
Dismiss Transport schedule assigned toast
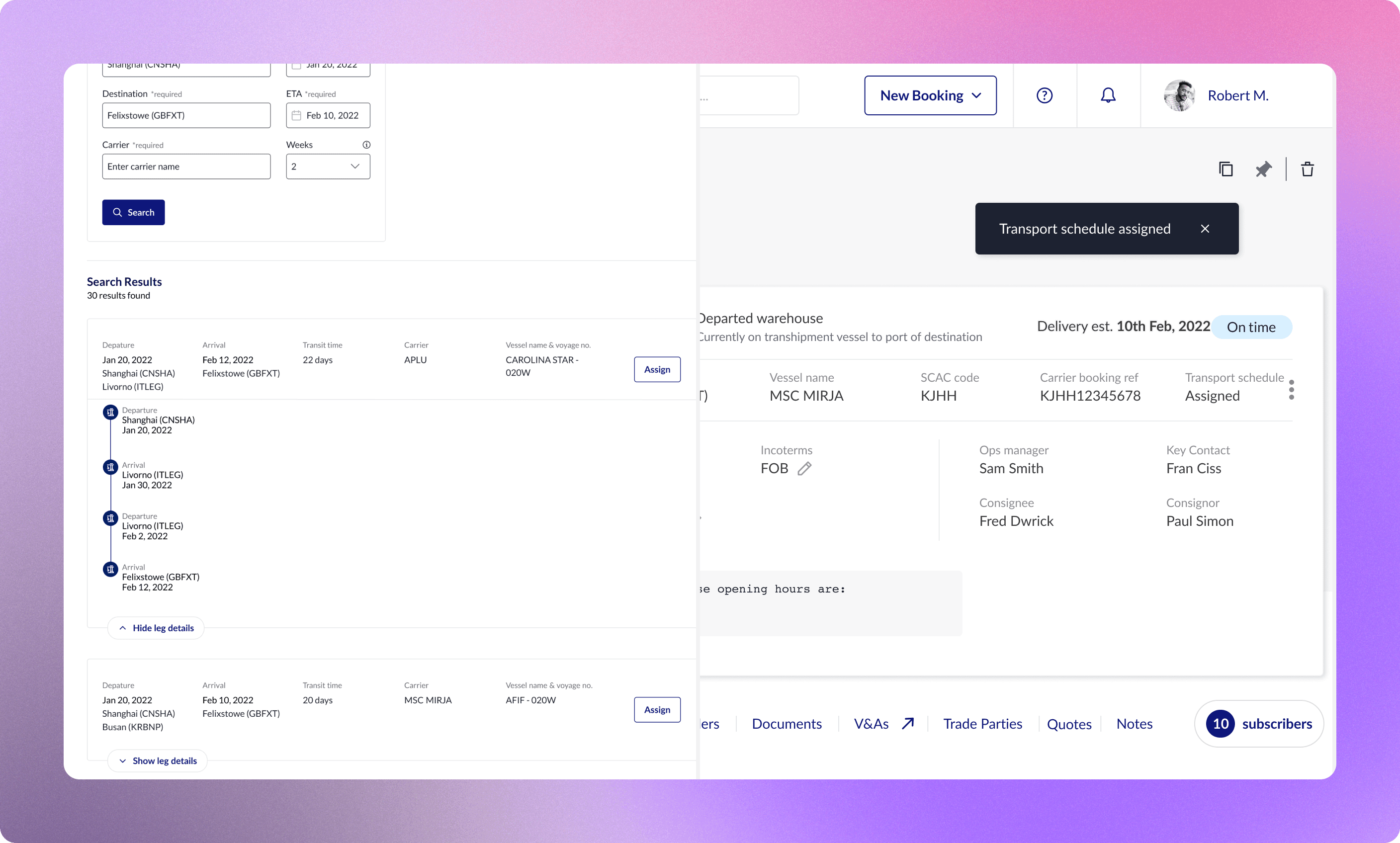point(1205,229)
